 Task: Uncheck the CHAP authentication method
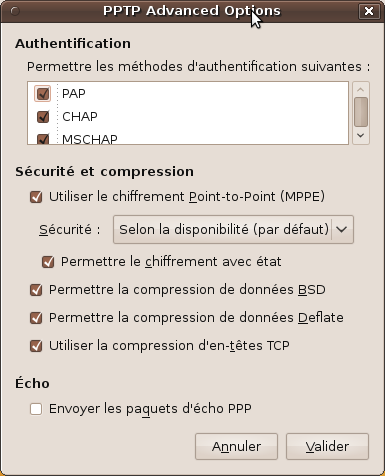pyautogui.click(x=43, y=117)
